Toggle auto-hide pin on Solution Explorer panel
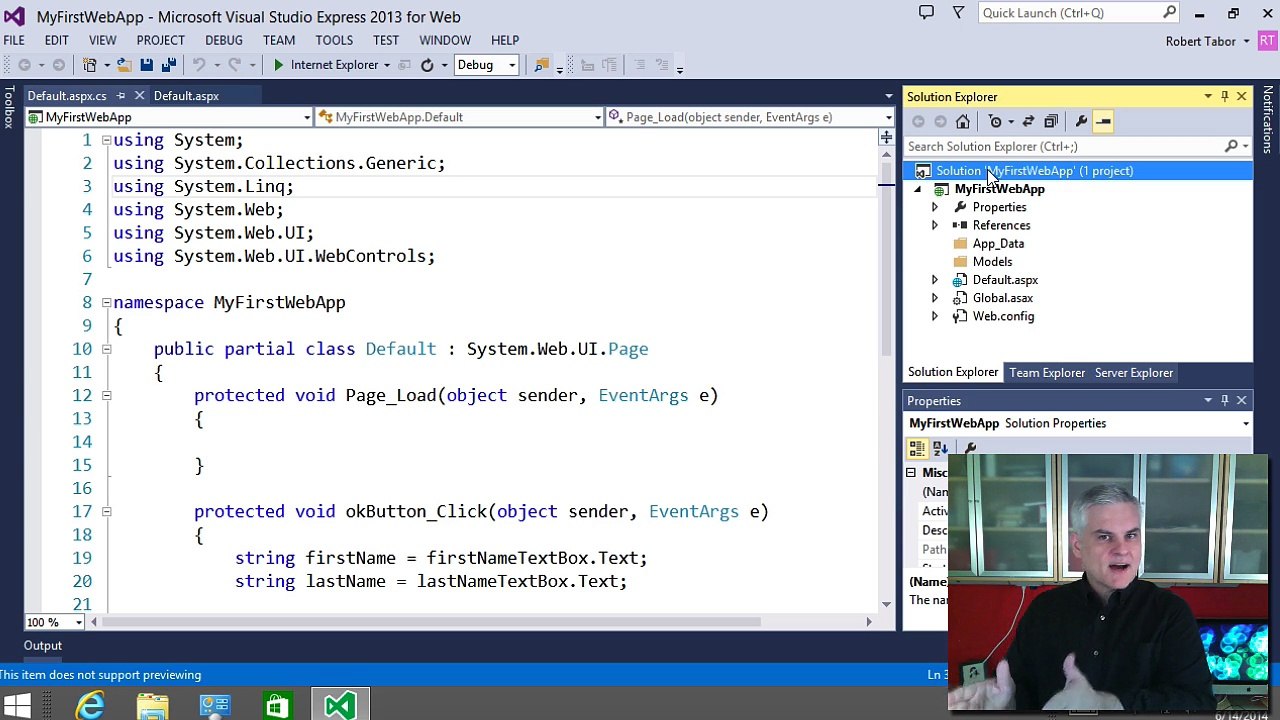This screenshot has height=720, width=1280. click(1224, 97)
